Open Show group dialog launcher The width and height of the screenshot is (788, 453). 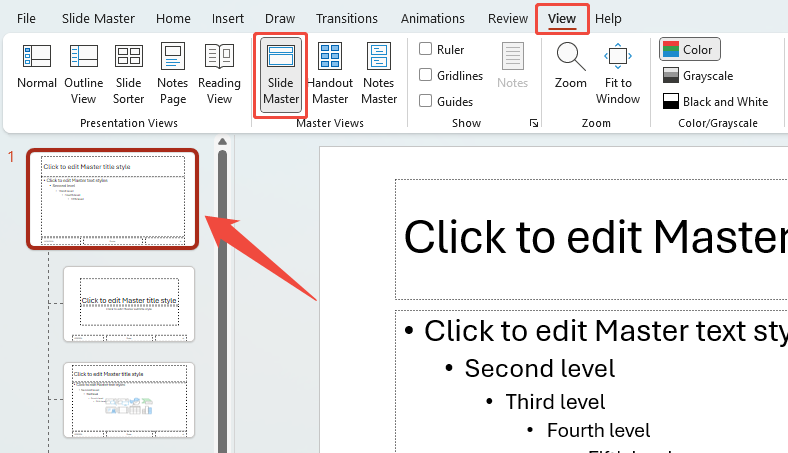pyautogui.click(x=534, y=123)
